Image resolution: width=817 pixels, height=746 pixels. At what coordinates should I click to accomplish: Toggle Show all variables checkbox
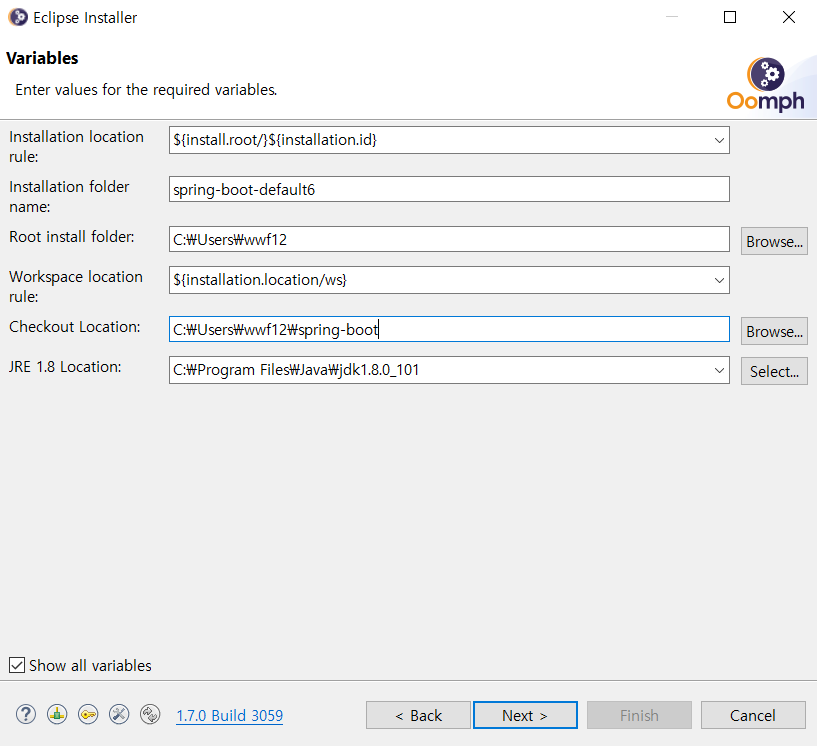[17, 665]
